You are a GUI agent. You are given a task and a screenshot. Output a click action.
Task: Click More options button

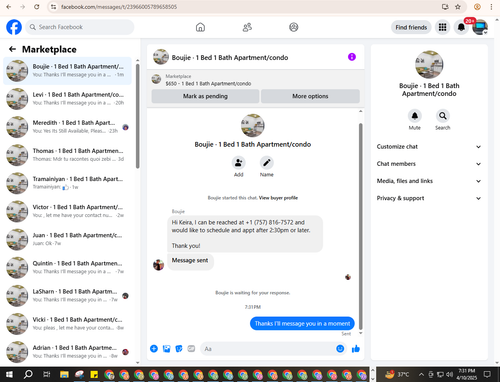point(310,96)
